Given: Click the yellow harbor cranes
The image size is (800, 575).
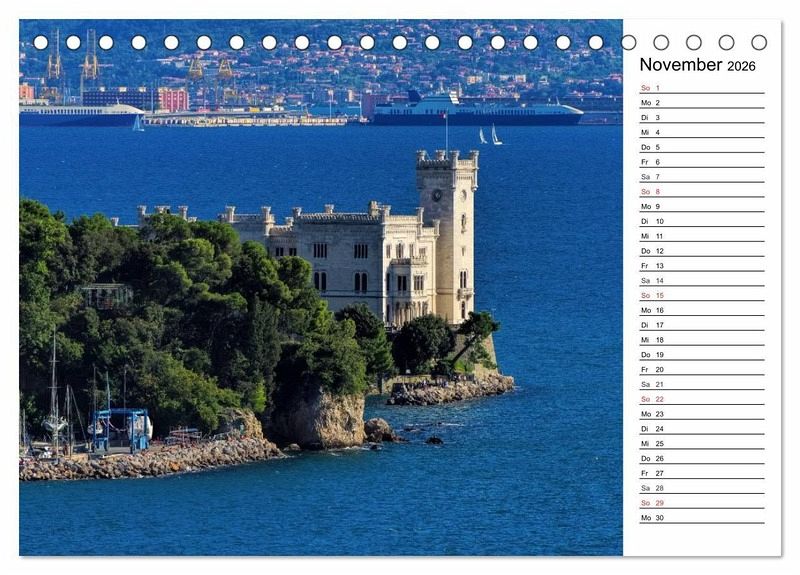Looking at the screenshot, I should click(208, 72).
